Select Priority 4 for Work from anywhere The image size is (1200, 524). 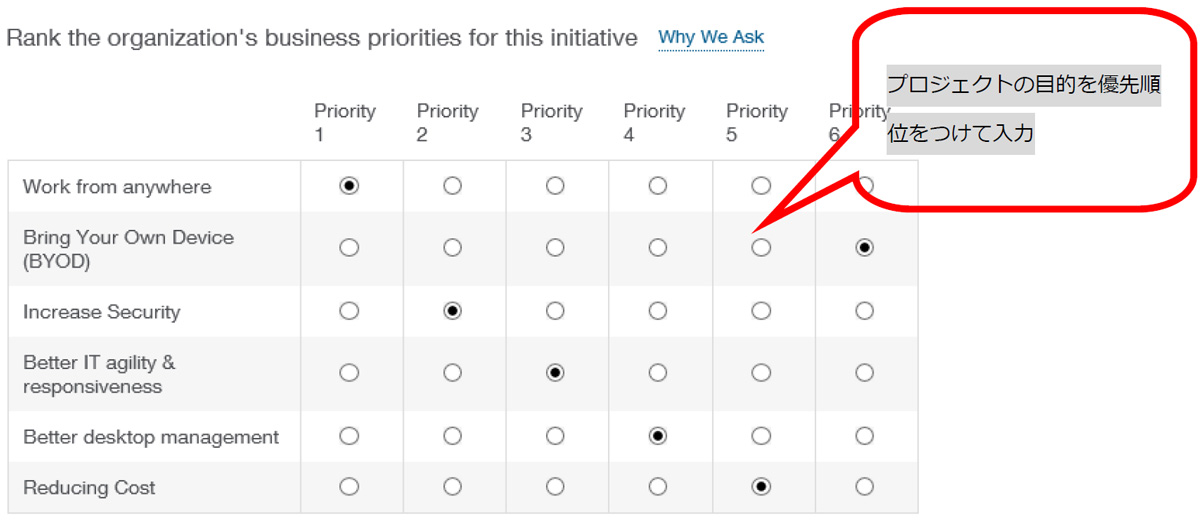pyautogui.click(x=657, y=186)
